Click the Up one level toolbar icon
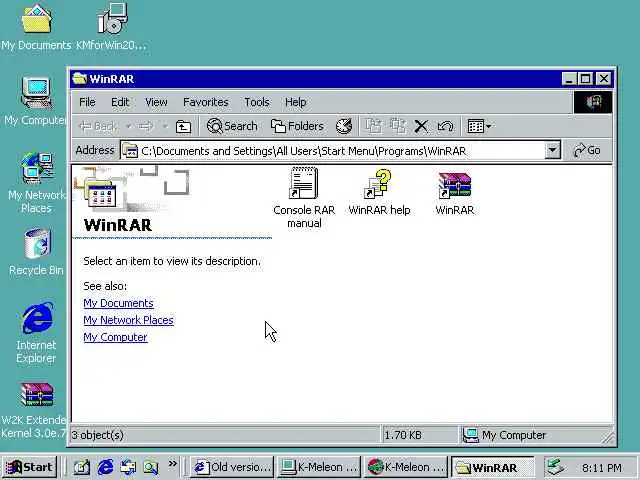Screen dimensions: 640x480 pos(183,127)
